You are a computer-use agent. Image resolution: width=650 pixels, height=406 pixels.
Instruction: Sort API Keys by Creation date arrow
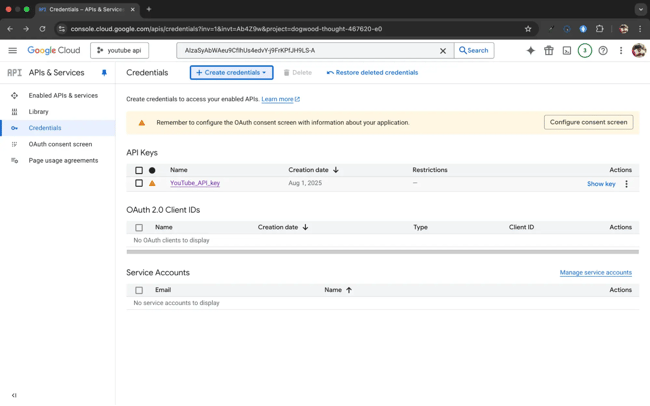point(336,170)
